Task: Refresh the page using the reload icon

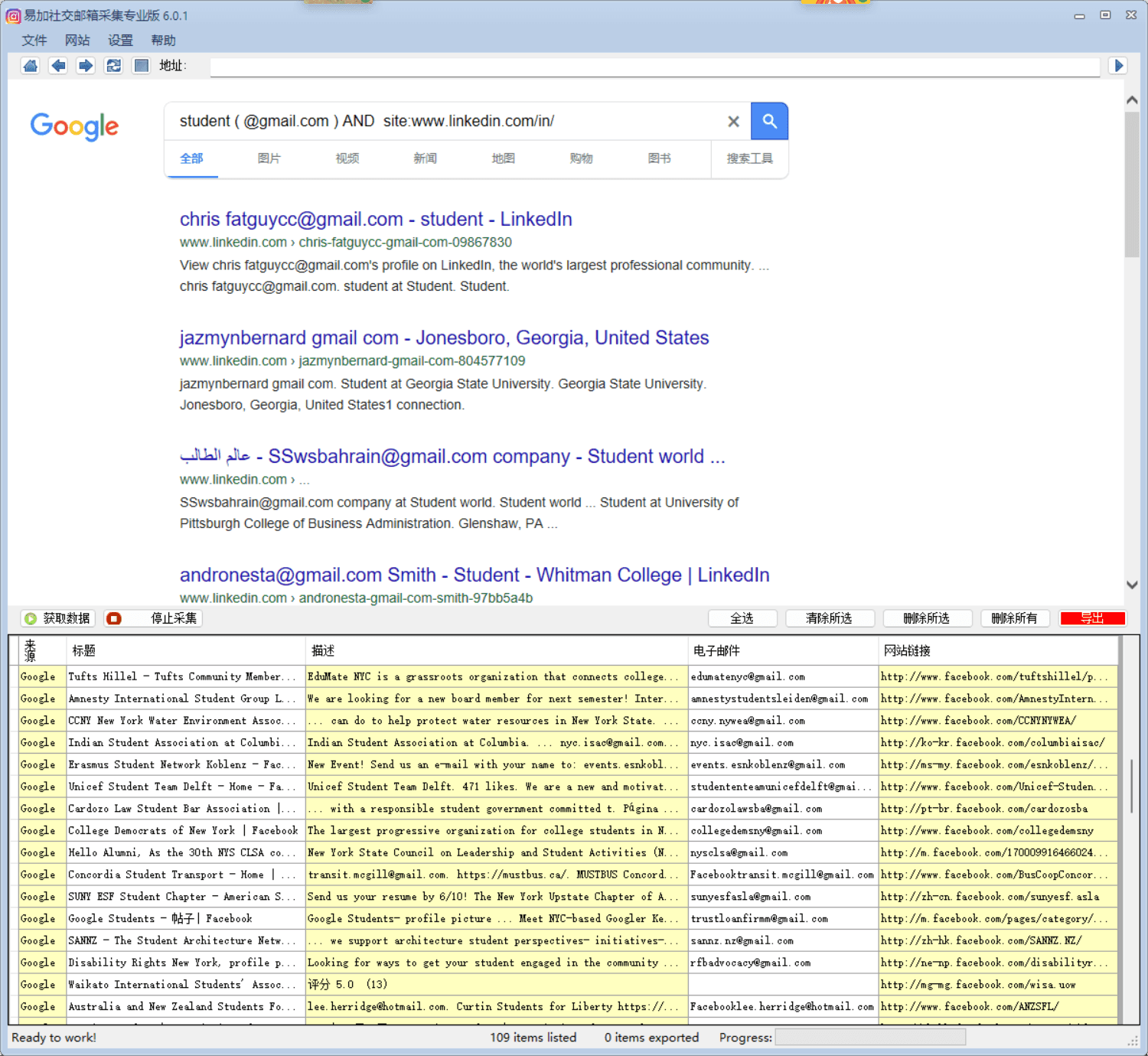Action: pyautogui.click(x=113, y=66)
